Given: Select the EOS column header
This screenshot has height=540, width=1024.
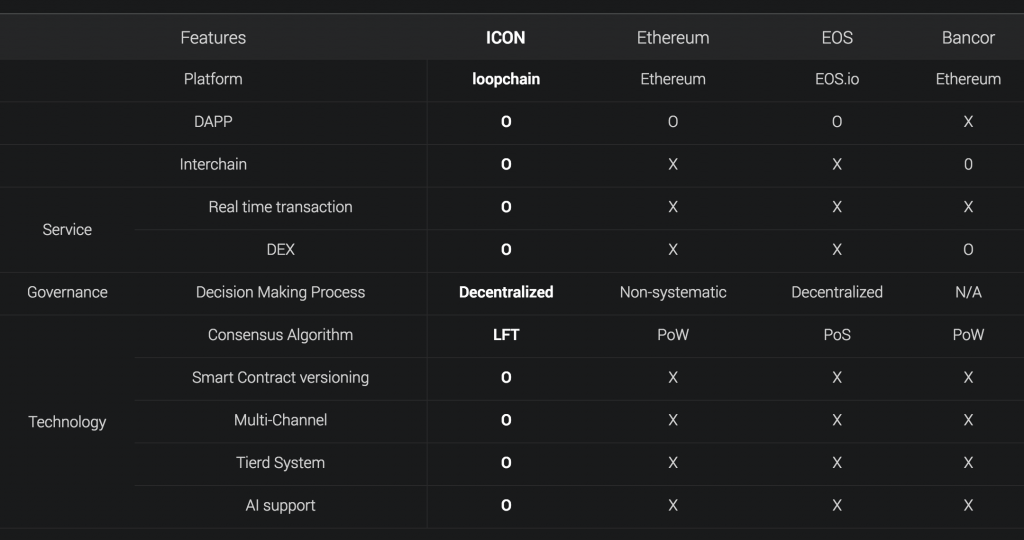Looking at the screenshot, I should pyautogui.click(x=836, y=38).
